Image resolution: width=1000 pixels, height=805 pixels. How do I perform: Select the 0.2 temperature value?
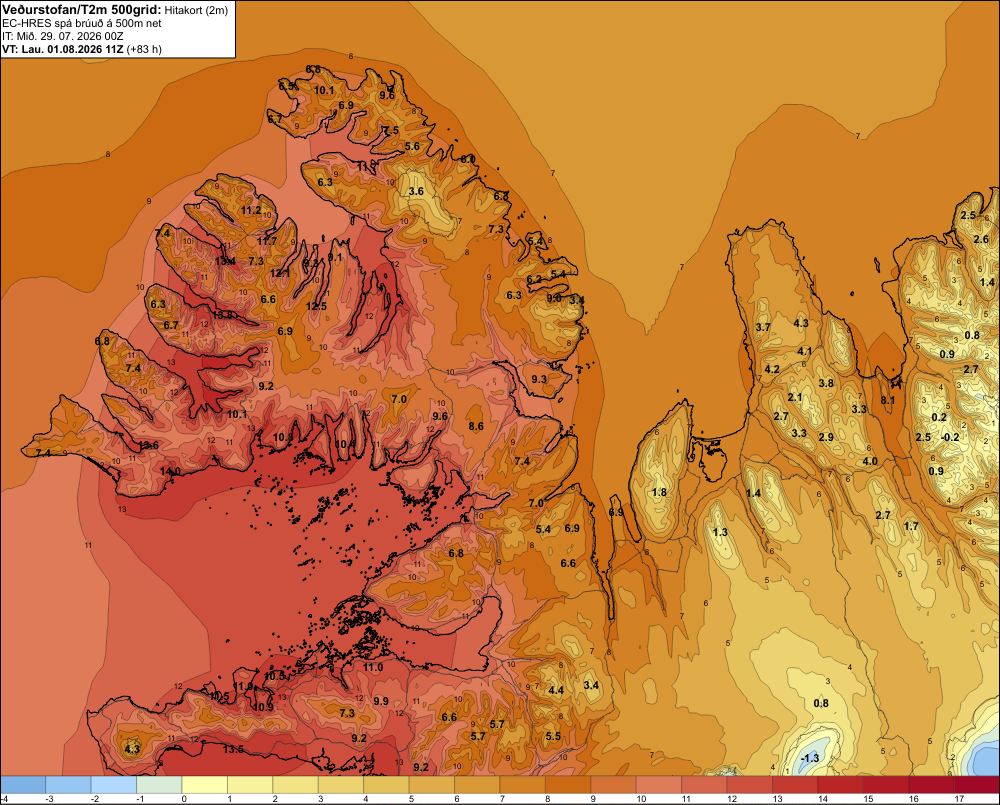[939, 417]
